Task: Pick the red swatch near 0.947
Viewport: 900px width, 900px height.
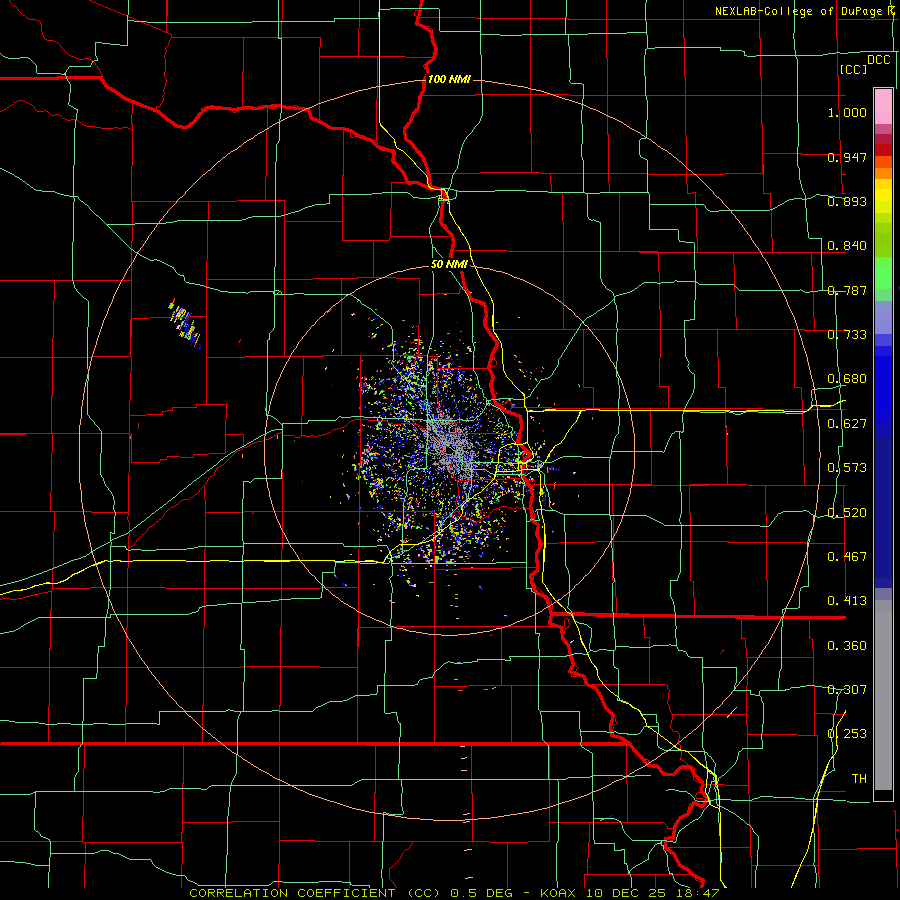Action: (x=883, y=150)
